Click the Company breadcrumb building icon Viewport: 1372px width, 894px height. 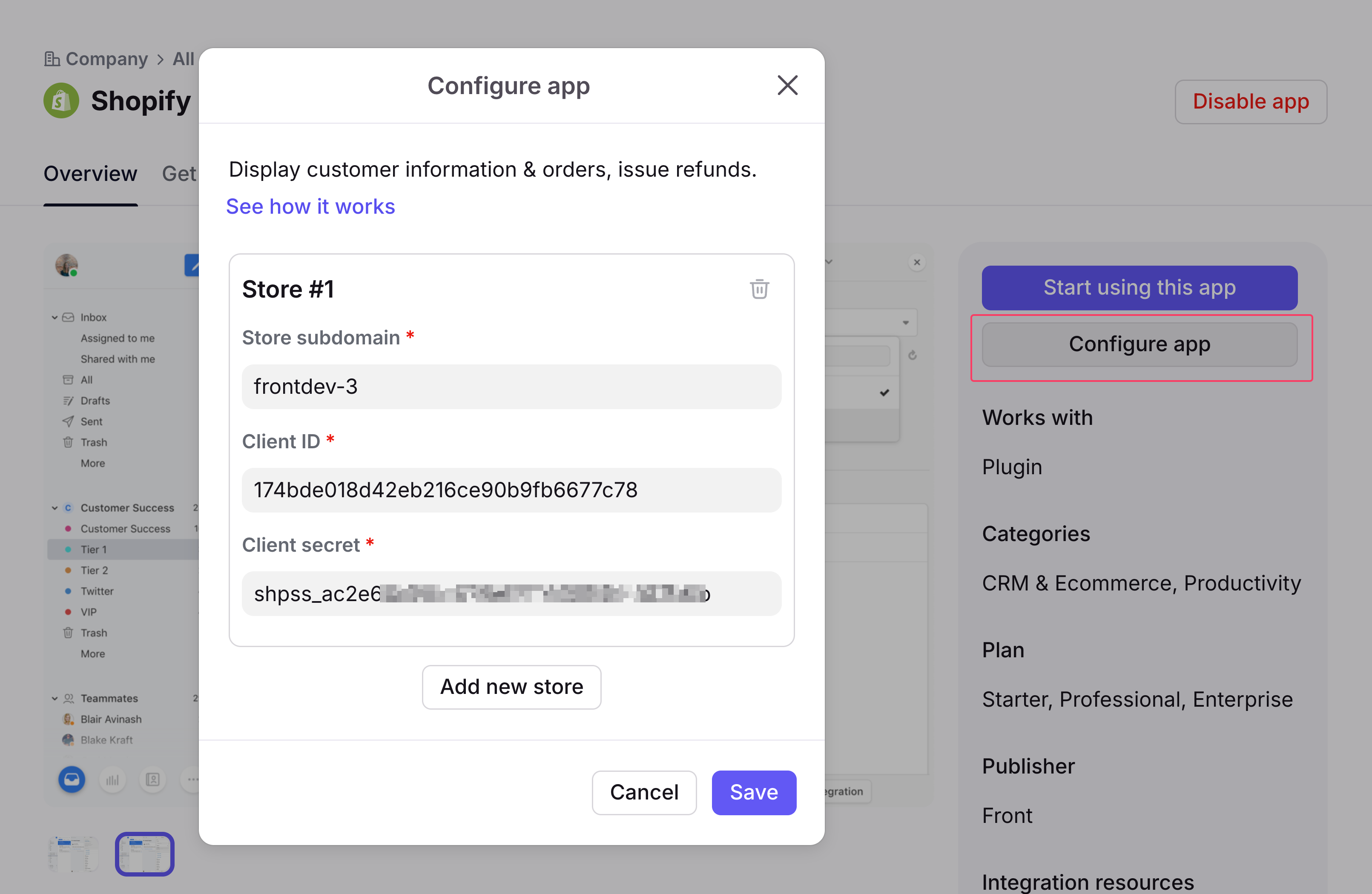coord(52,59)
